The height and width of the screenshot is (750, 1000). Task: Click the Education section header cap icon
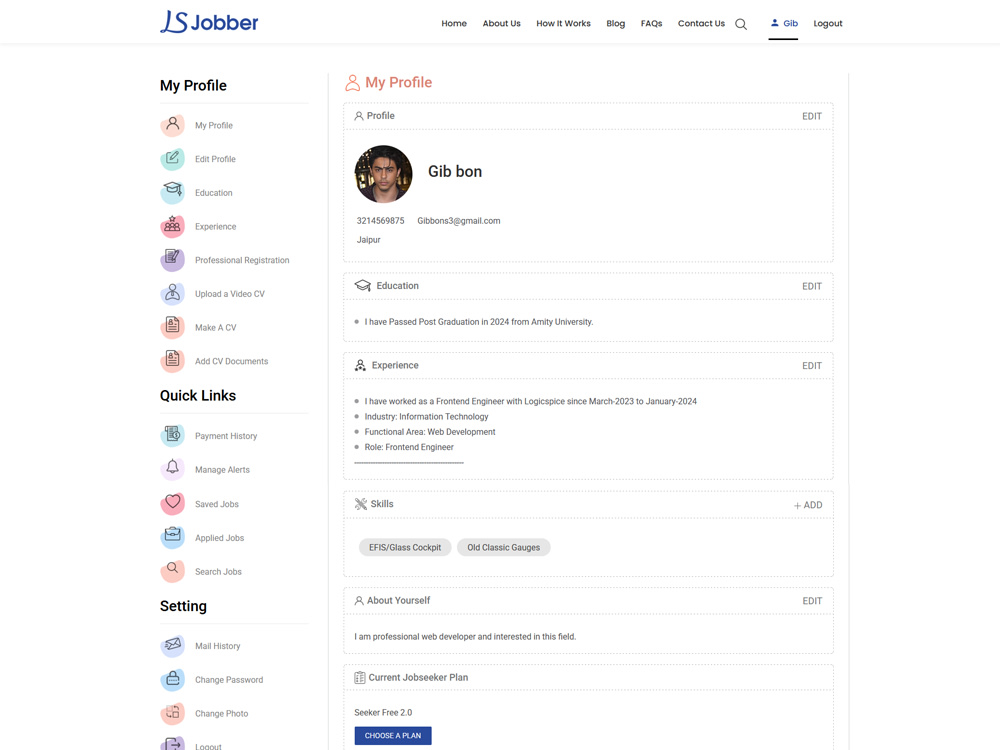[x=362, y=286]
